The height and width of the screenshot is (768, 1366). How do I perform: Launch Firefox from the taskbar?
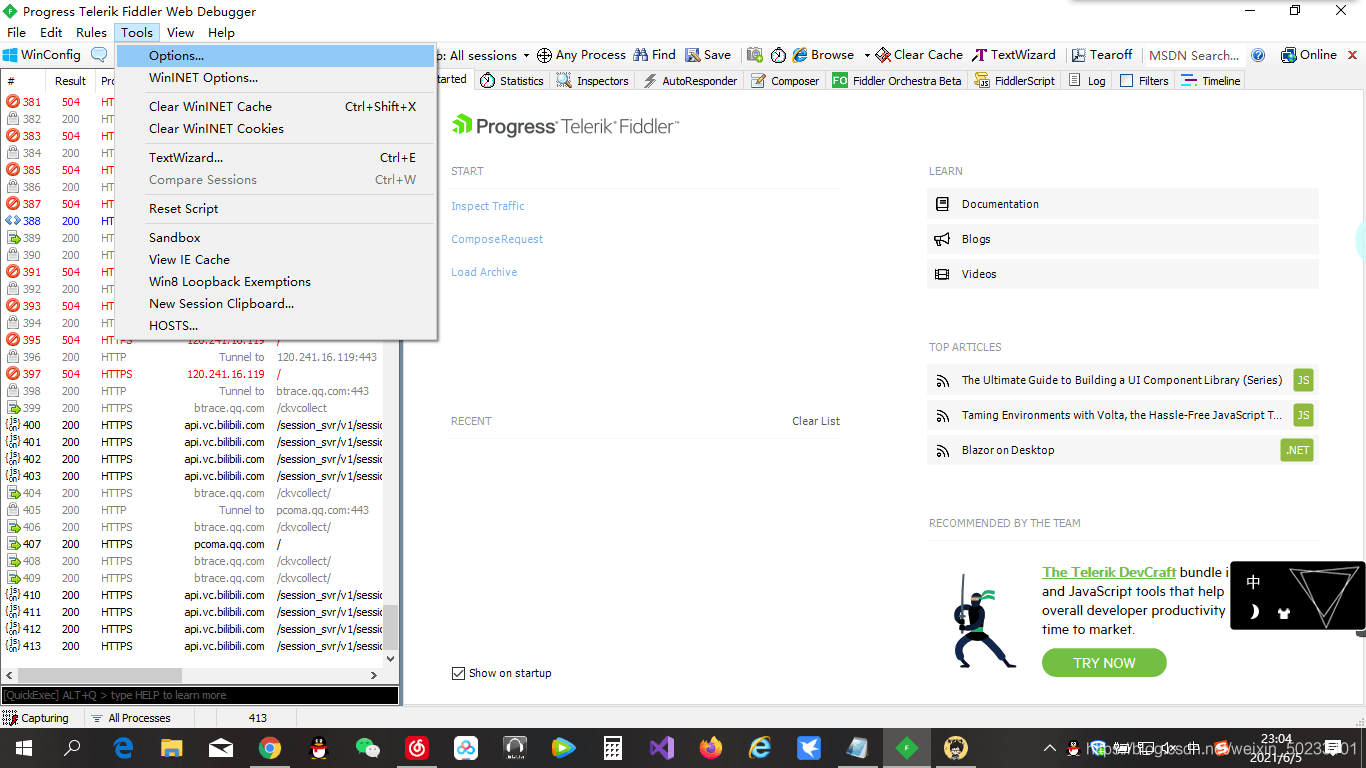tap(711, 747)
